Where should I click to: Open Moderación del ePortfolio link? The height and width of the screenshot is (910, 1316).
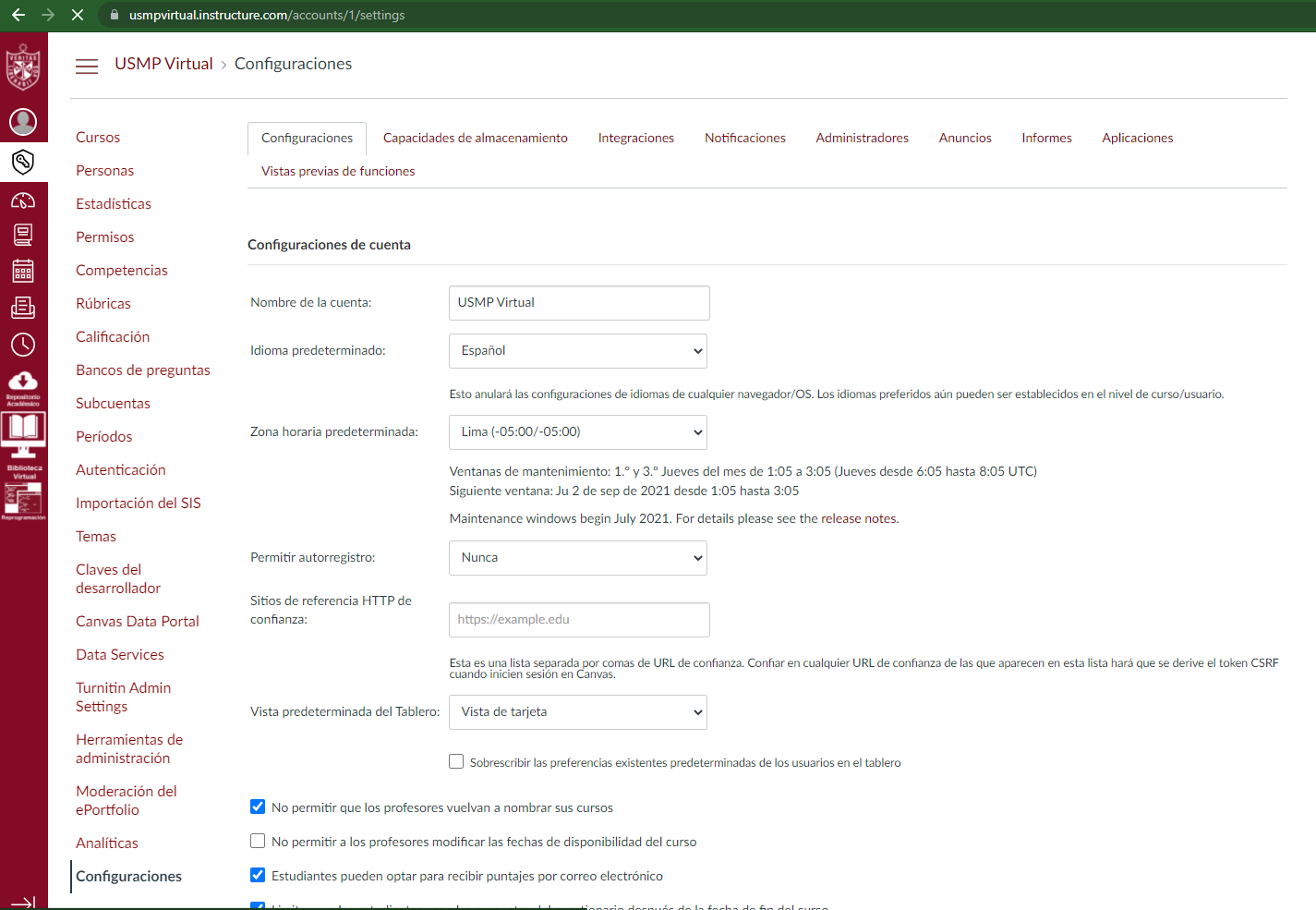click(127, 801)
